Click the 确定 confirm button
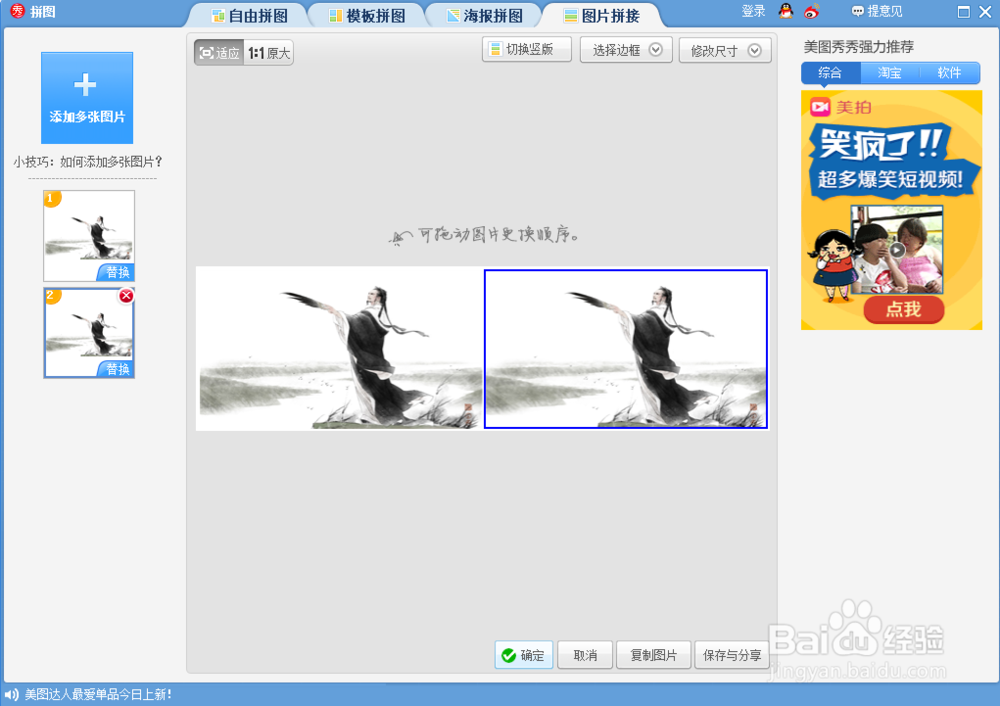1000x706 pixels. [524, 655]
